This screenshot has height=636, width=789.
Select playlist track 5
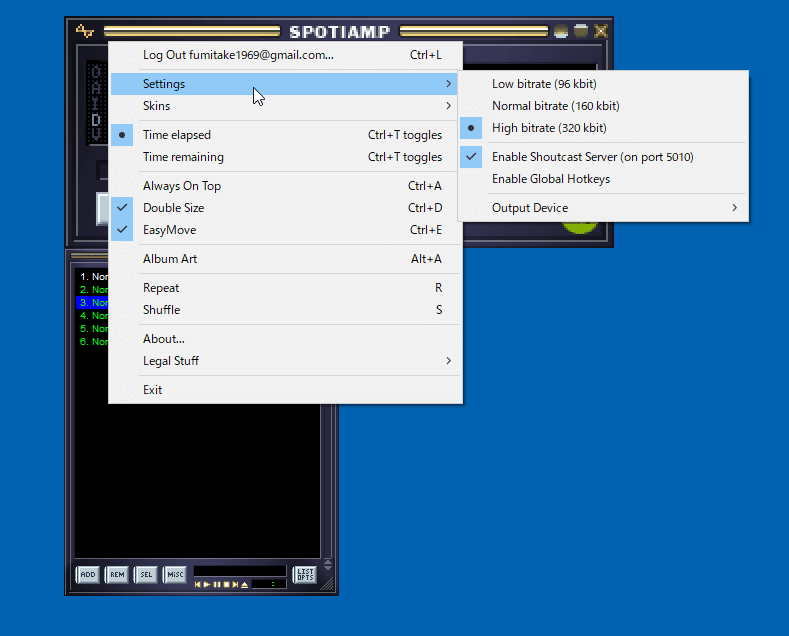[94, 329]
